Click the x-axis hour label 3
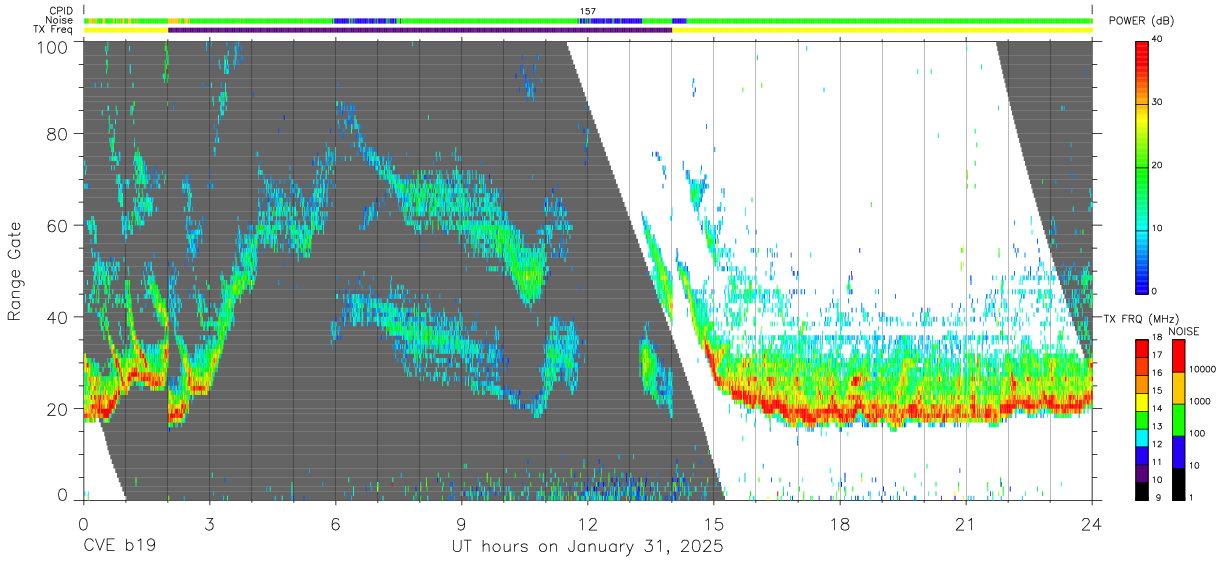The width and height of the screenshot is (1228, 567). click(x=209, y=524)
